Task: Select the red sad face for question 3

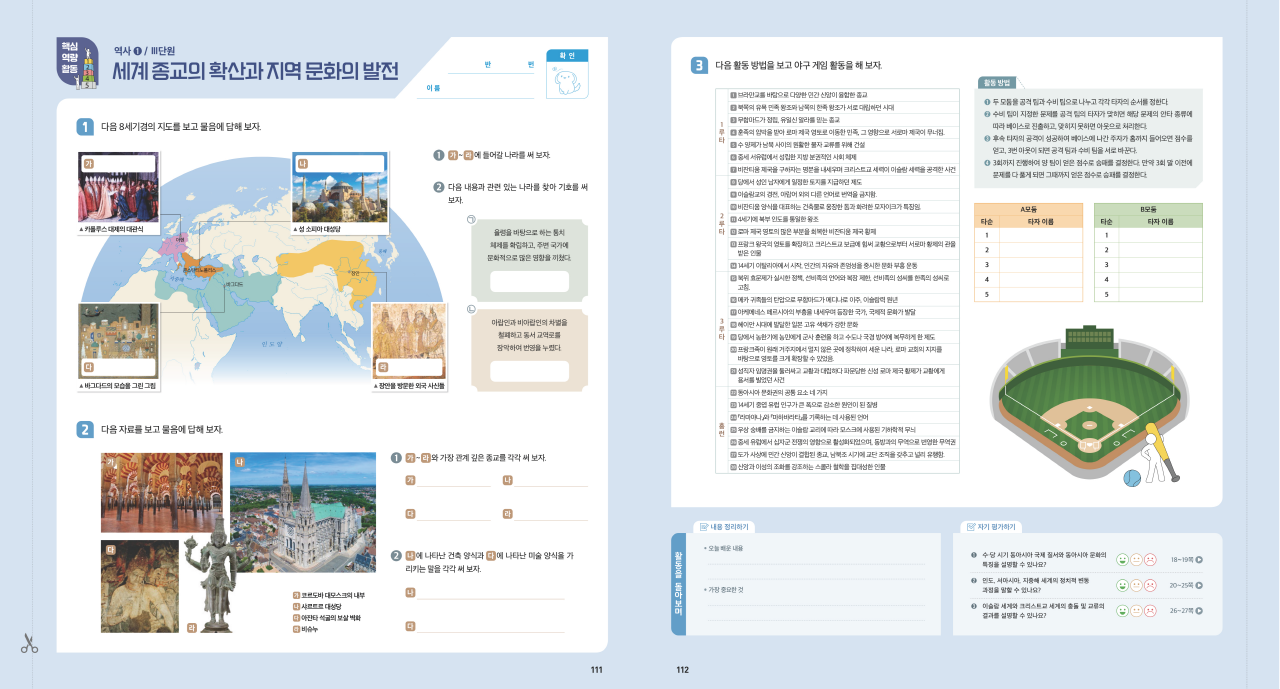Action: 1150,610
